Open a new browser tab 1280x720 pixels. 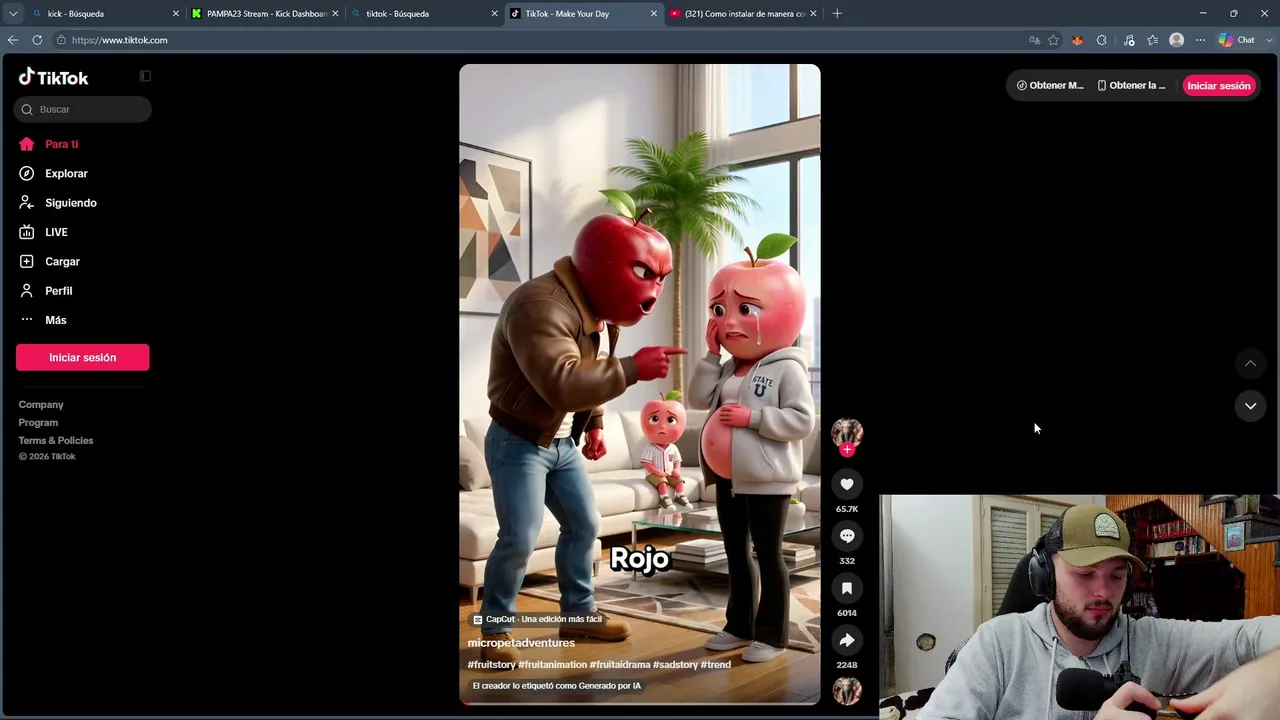tap(837, 13)
